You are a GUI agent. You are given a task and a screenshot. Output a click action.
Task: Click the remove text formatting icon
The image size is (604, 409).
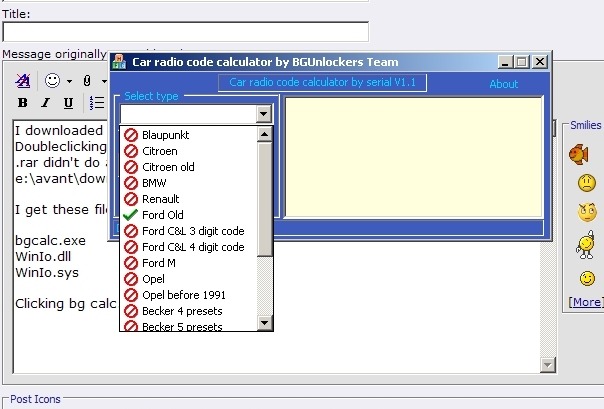[23, 80]
